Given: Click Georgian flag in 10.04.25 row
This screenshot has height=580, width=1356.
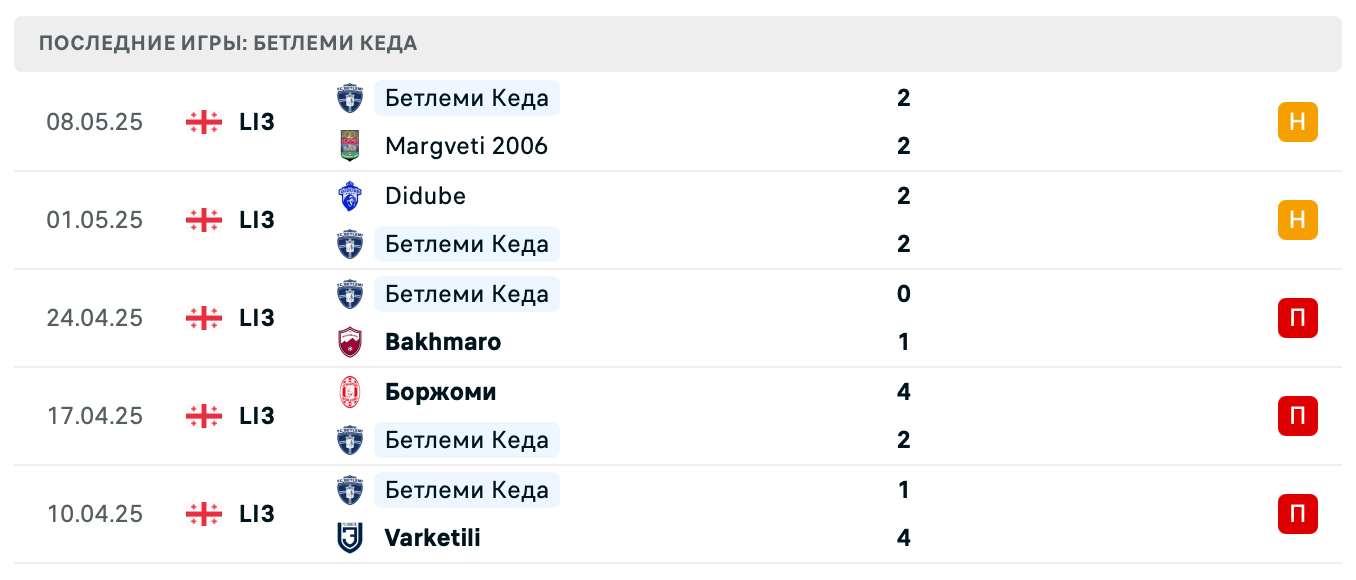Looking at the screenshot, I should click(x=204, y=514).
